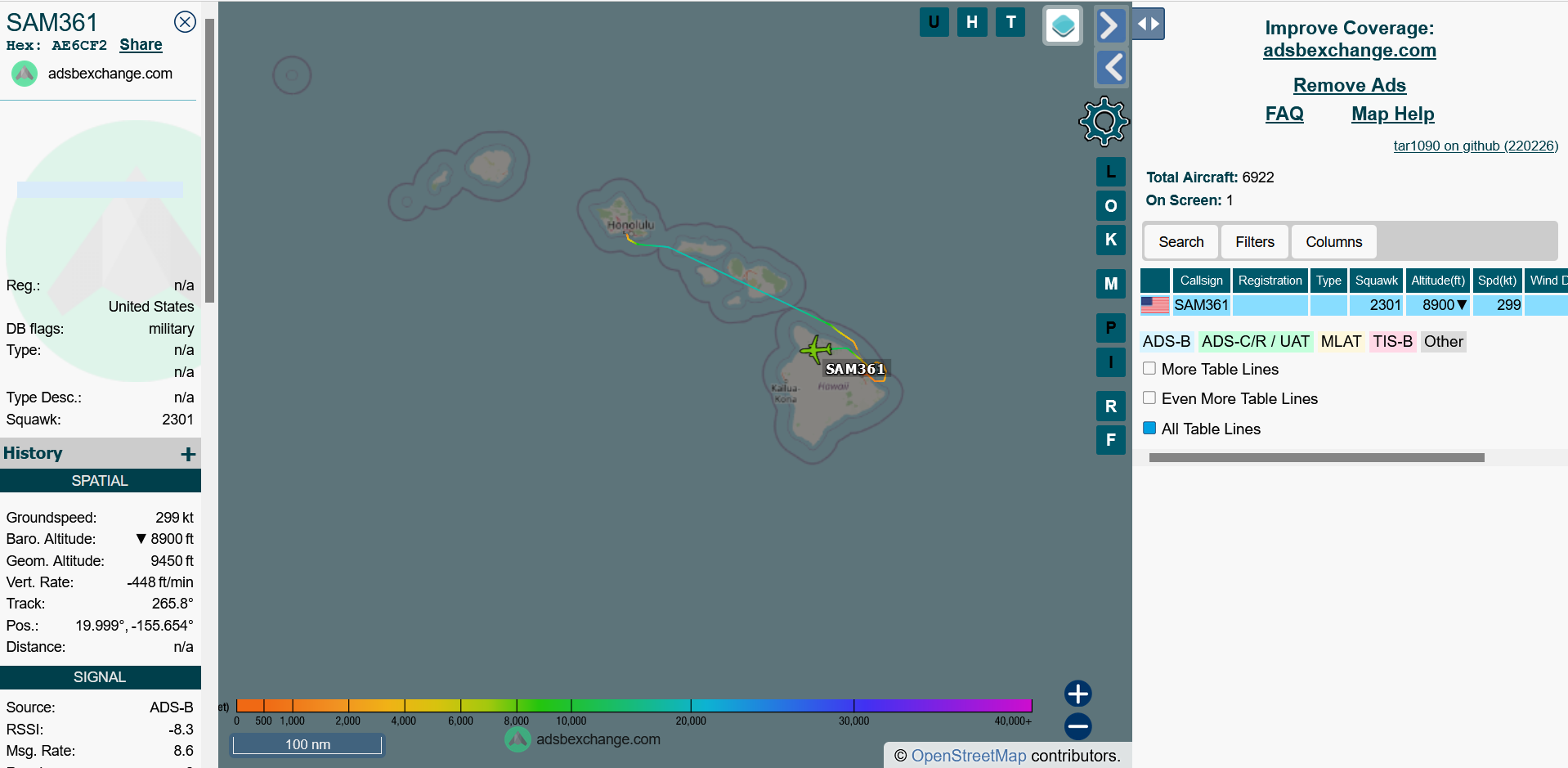Viewport: 1568px width, 768px height.
Task: Click the right arrow sidebar button
Action: tap(1110, 25)
